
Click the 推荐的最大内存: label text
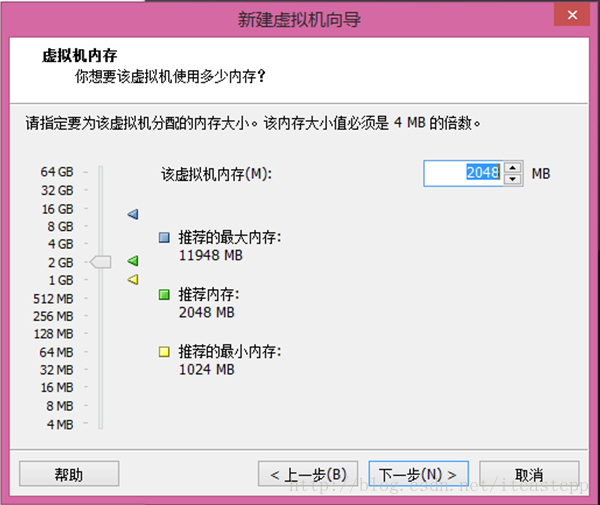click(x=230, y=238)
